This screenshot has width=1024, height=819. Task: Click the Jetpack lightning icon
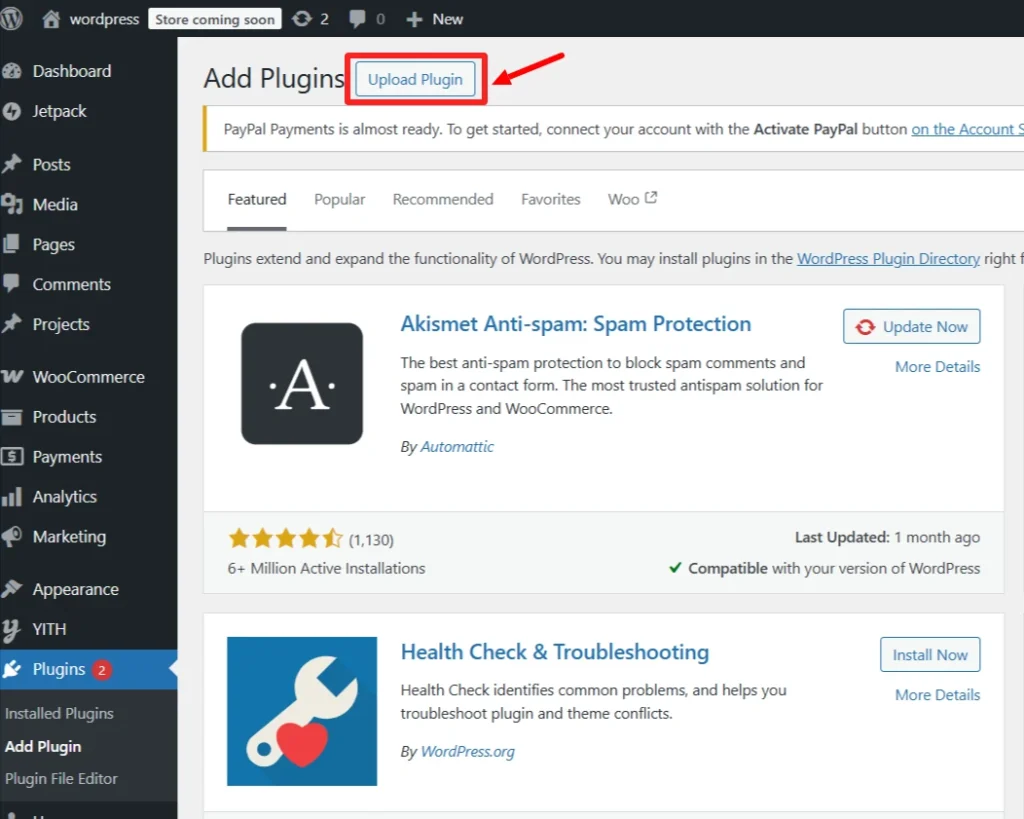point(12,111)
